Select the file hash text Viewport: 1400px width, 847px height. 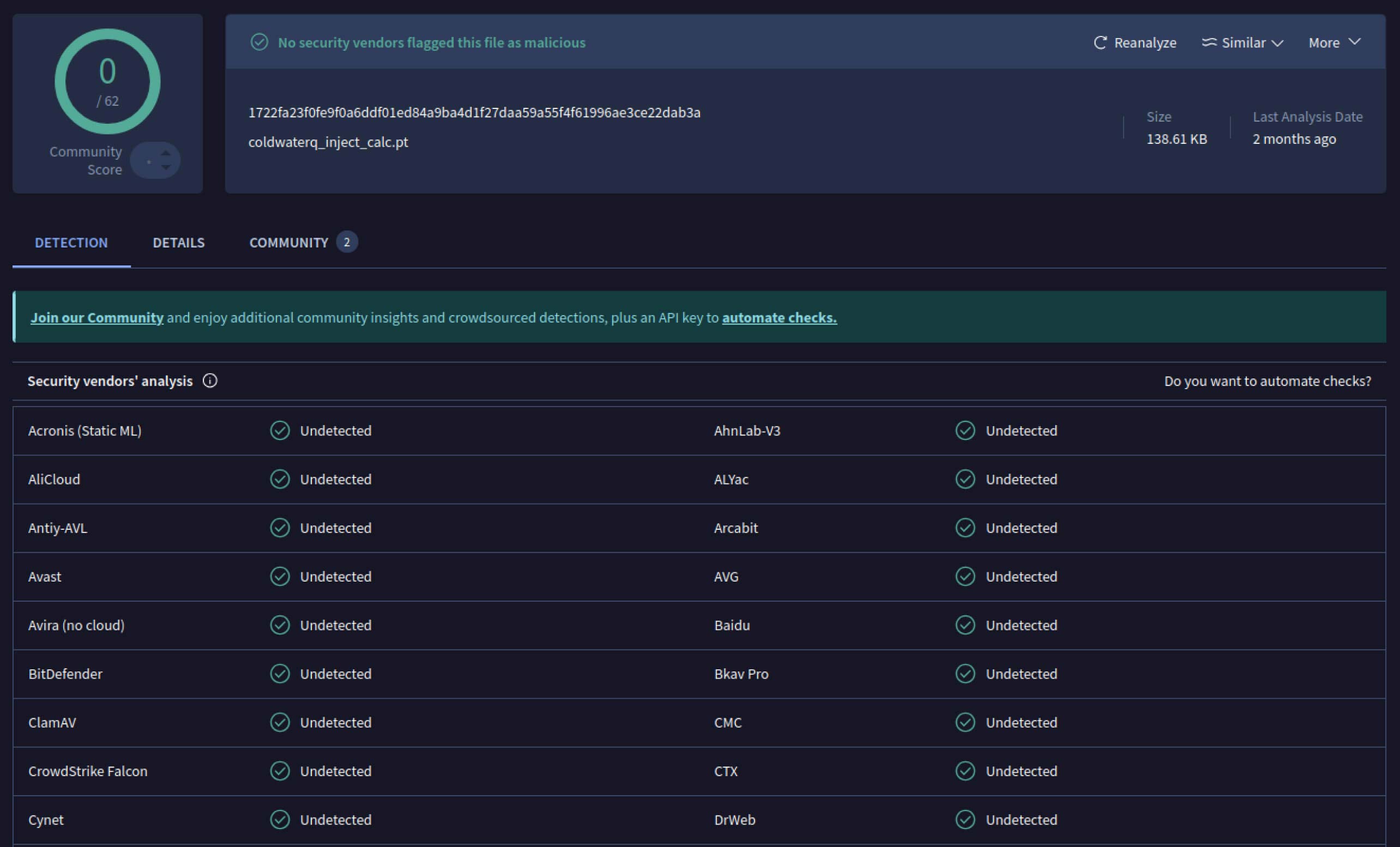pyautogui.click(x=474, y=112)
